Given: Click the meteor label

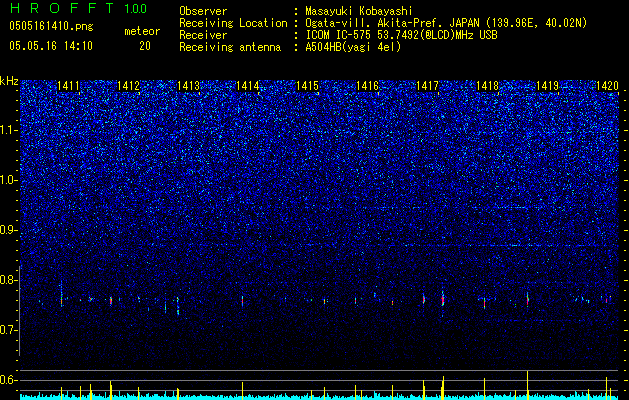Looking at the screenshot, I should click(142, 31).
